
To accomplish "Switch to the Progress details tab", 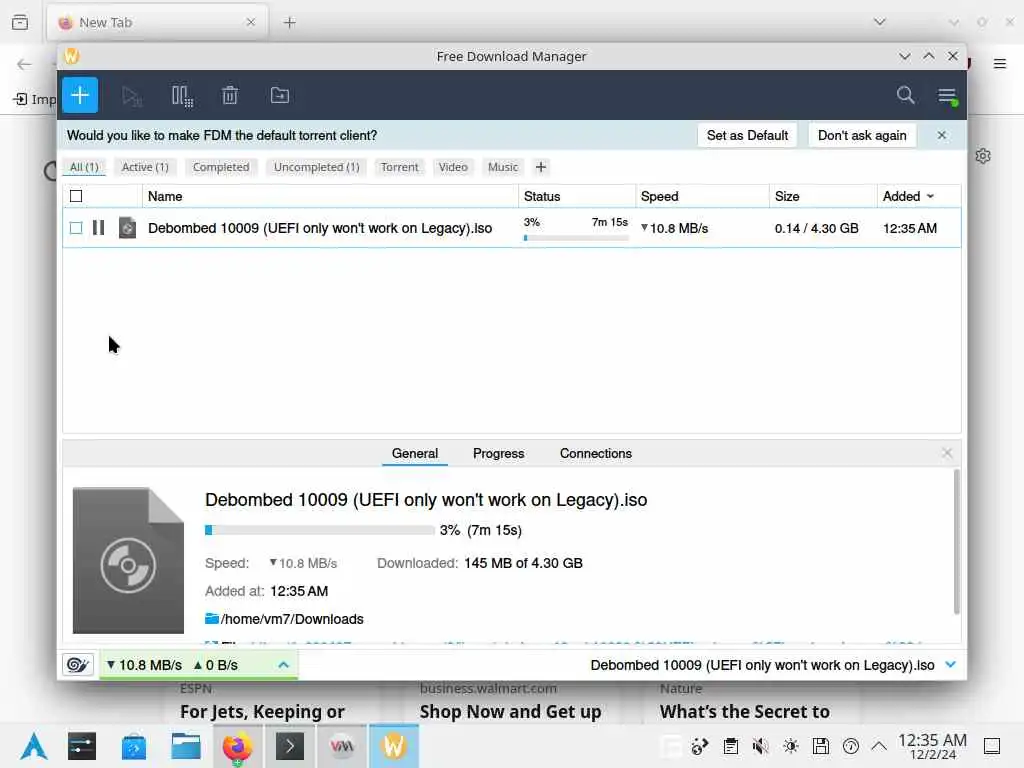I will pyautogui.click(x=498, y=453).
